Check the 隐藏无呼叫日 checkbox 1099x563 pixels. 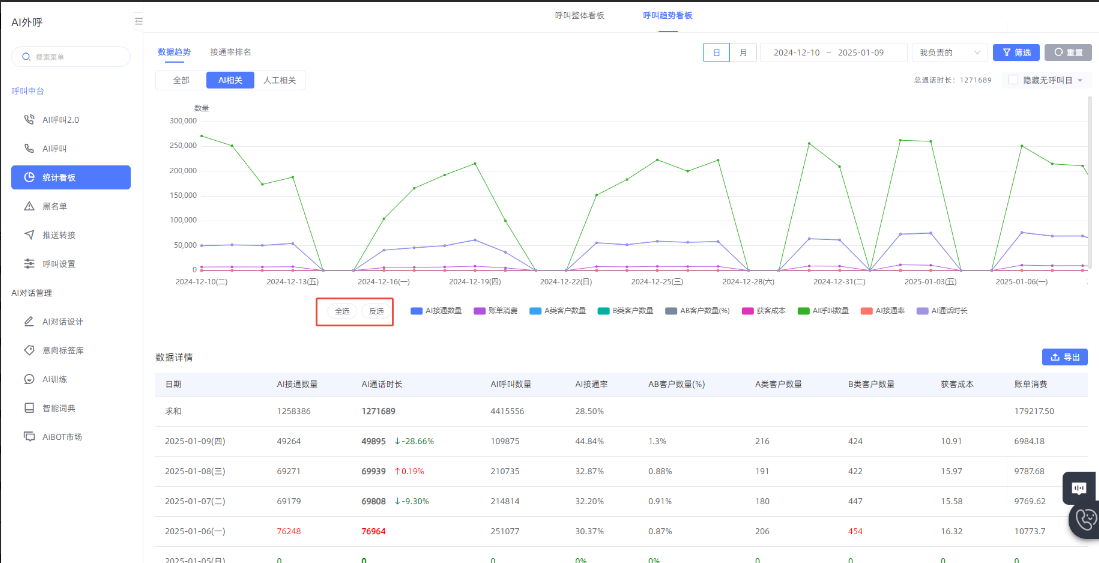(1013, 80)
